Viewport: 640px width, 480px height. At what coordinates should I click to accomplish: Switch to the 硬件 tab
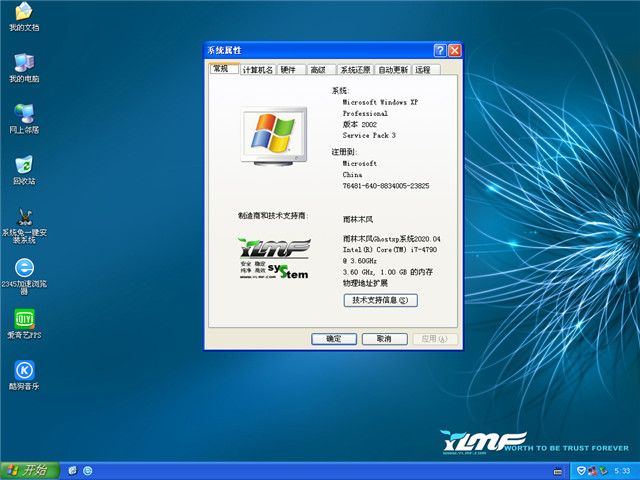pos(291,70)
